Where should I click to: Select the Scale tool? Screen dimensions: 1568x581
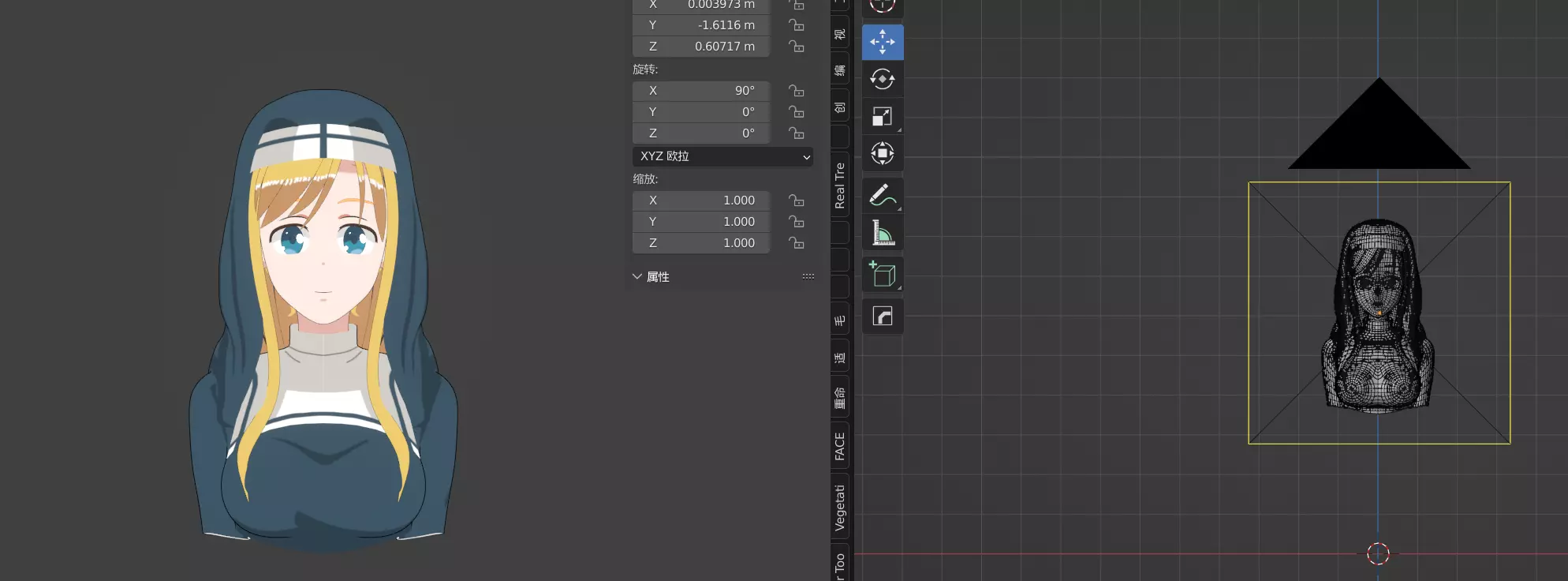tap(883, 116)
